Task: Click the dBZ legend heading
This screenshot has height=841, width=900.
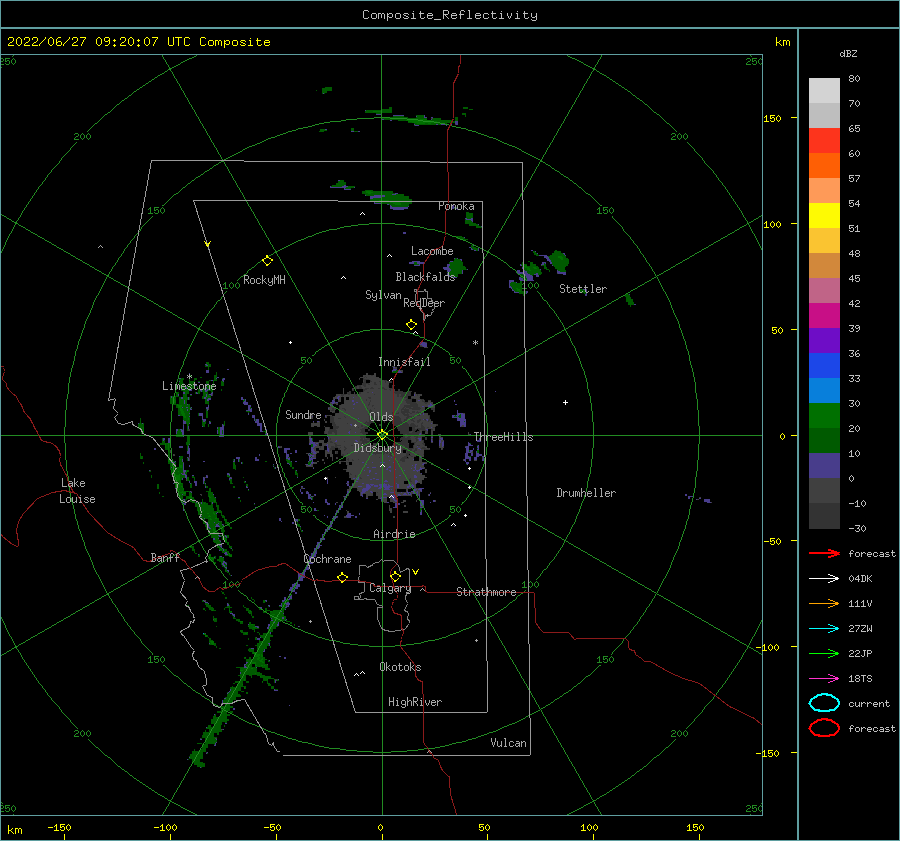Action: (x=848, y=53)
